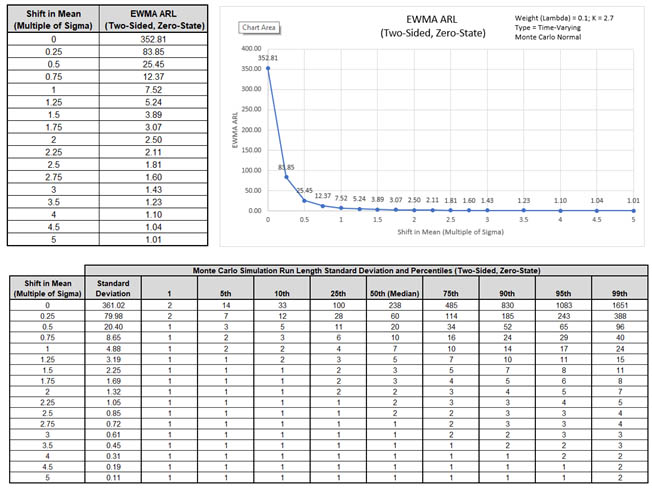
Task: Click the 1.01 data label at chart's right end
Action: tap(633, 200)
